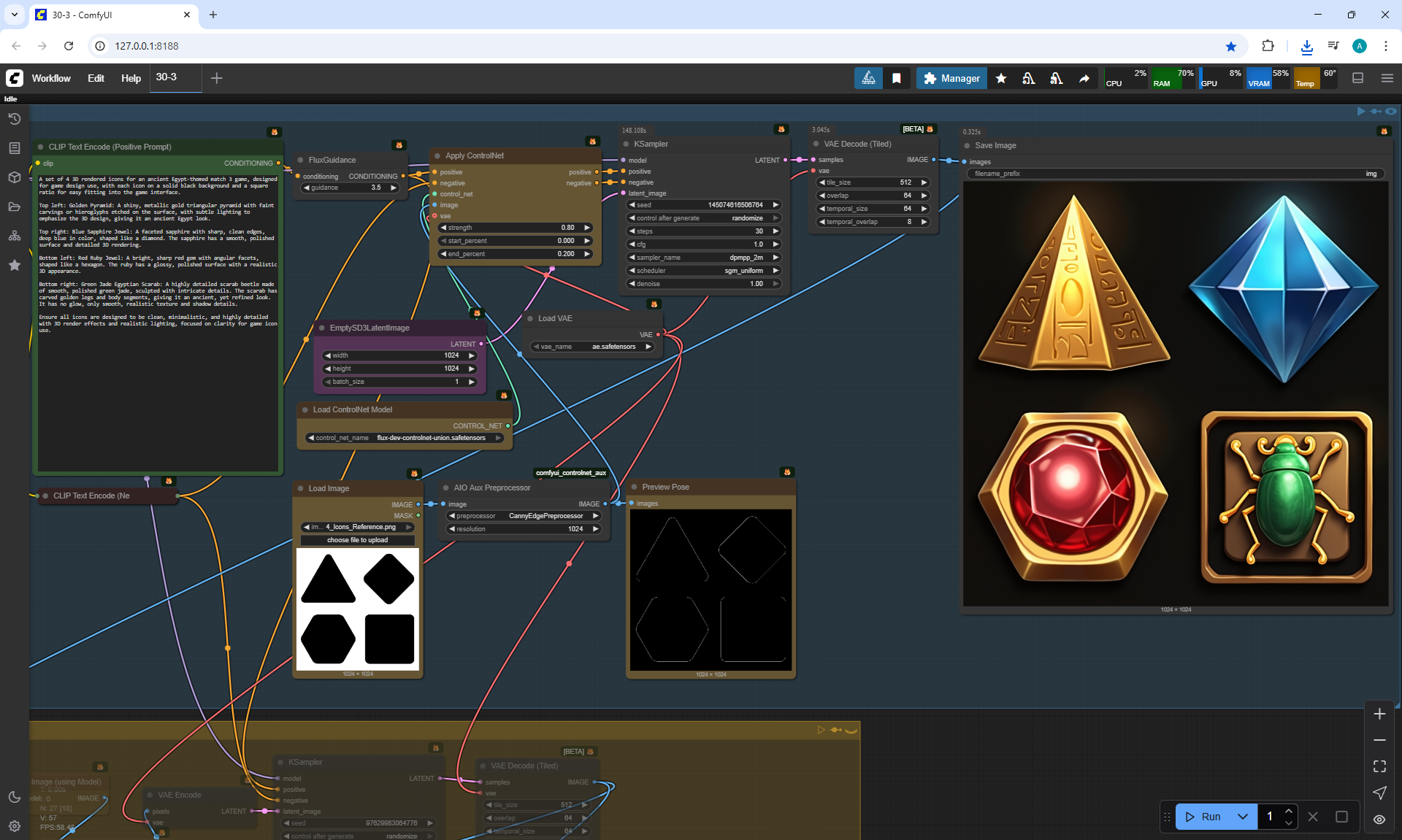Open the queue history sidebar icon
Screen dimensions: 1402x840
[14, 119]
